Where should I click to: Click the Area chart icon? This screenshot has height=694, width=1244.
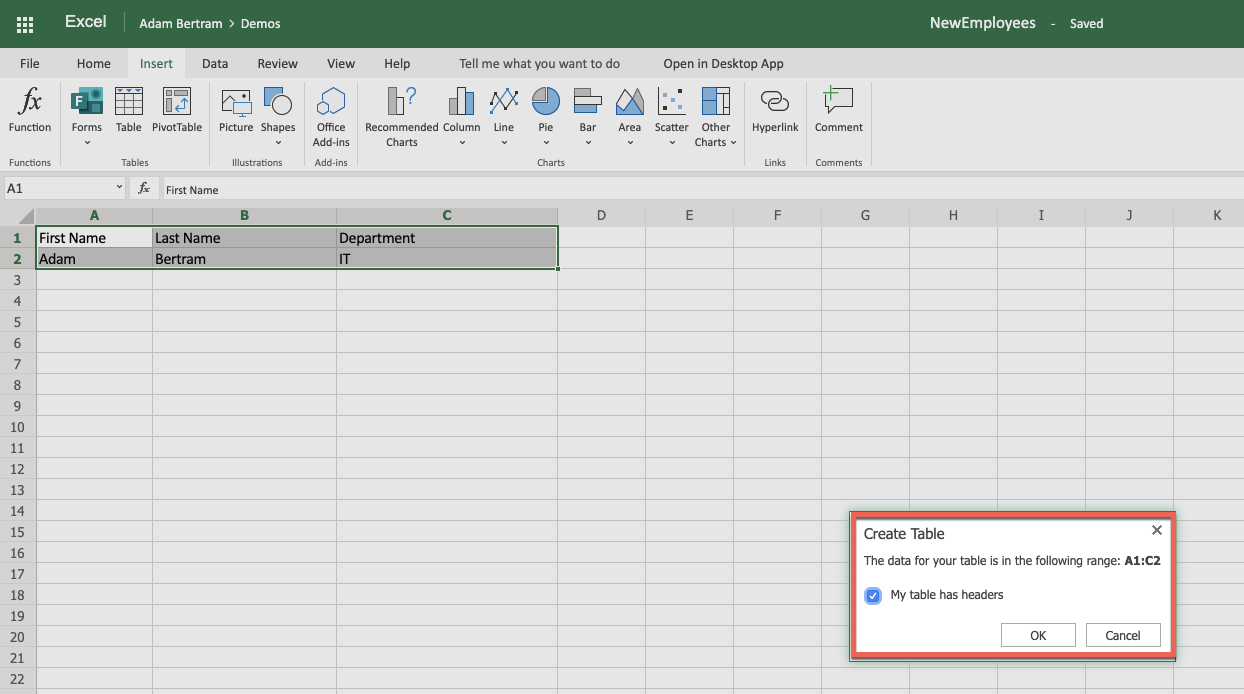pyautogui.click(x=630, y=101)
